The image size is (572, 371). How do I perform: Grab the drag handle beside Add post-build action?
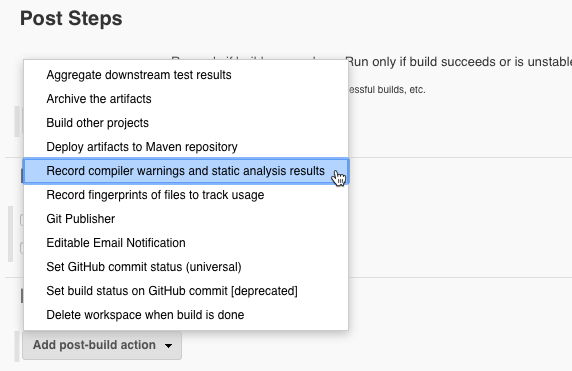16,346
